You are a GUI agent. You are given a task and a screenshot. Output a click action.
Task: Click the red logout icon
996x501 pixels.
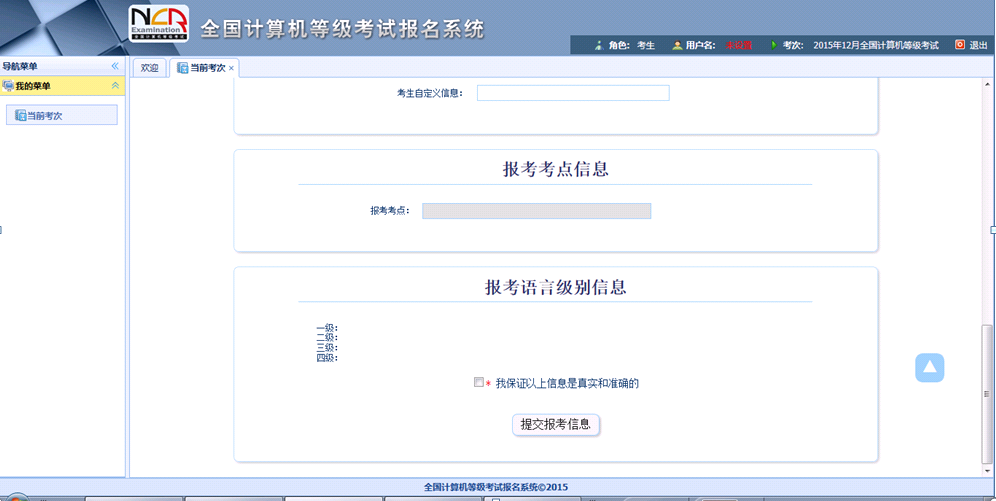point(960,45)
